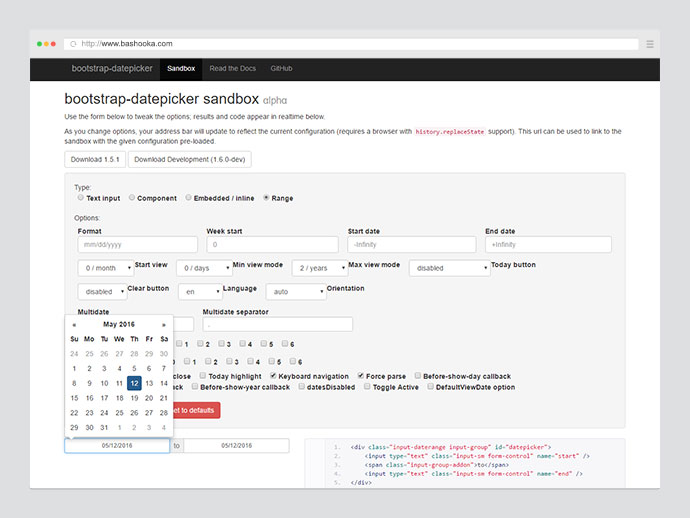Viewport: 690px width, 518px height.
Task: Open Orientation dropdown
Action: click(296, 292)
